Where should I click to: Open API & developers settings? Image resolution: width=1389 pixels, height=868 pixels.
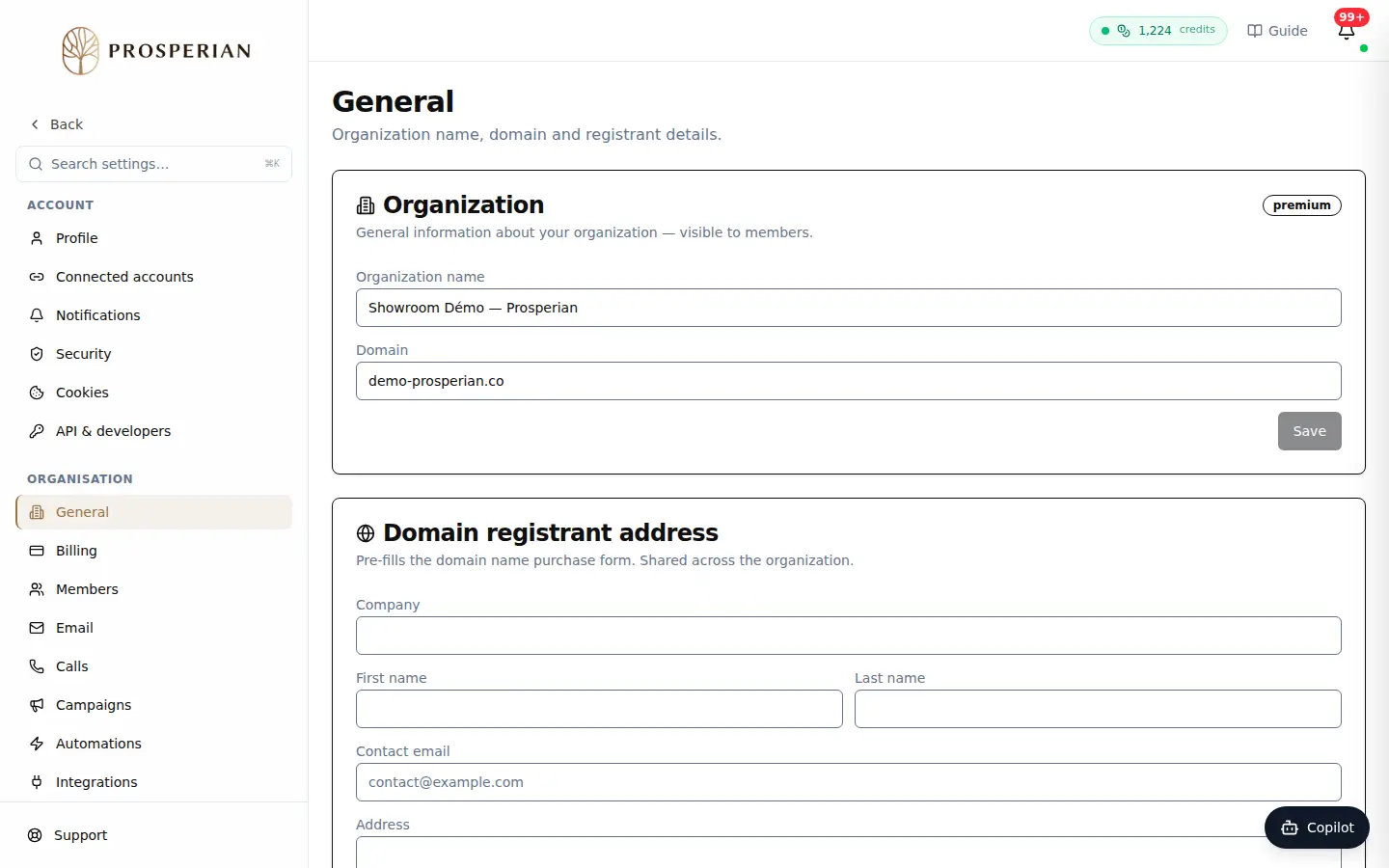pyautogui.click(x=154, y=431)
